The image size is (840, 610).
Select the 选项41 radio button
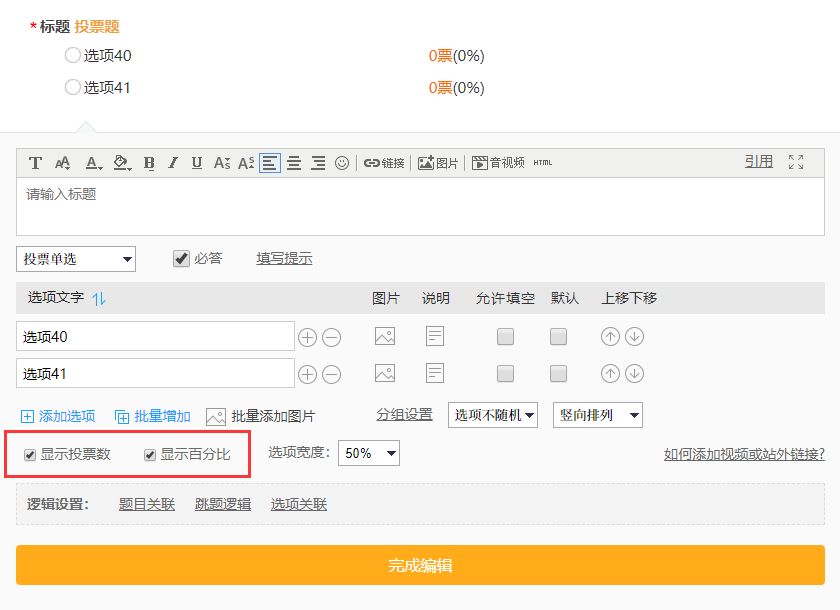(72, 87)
